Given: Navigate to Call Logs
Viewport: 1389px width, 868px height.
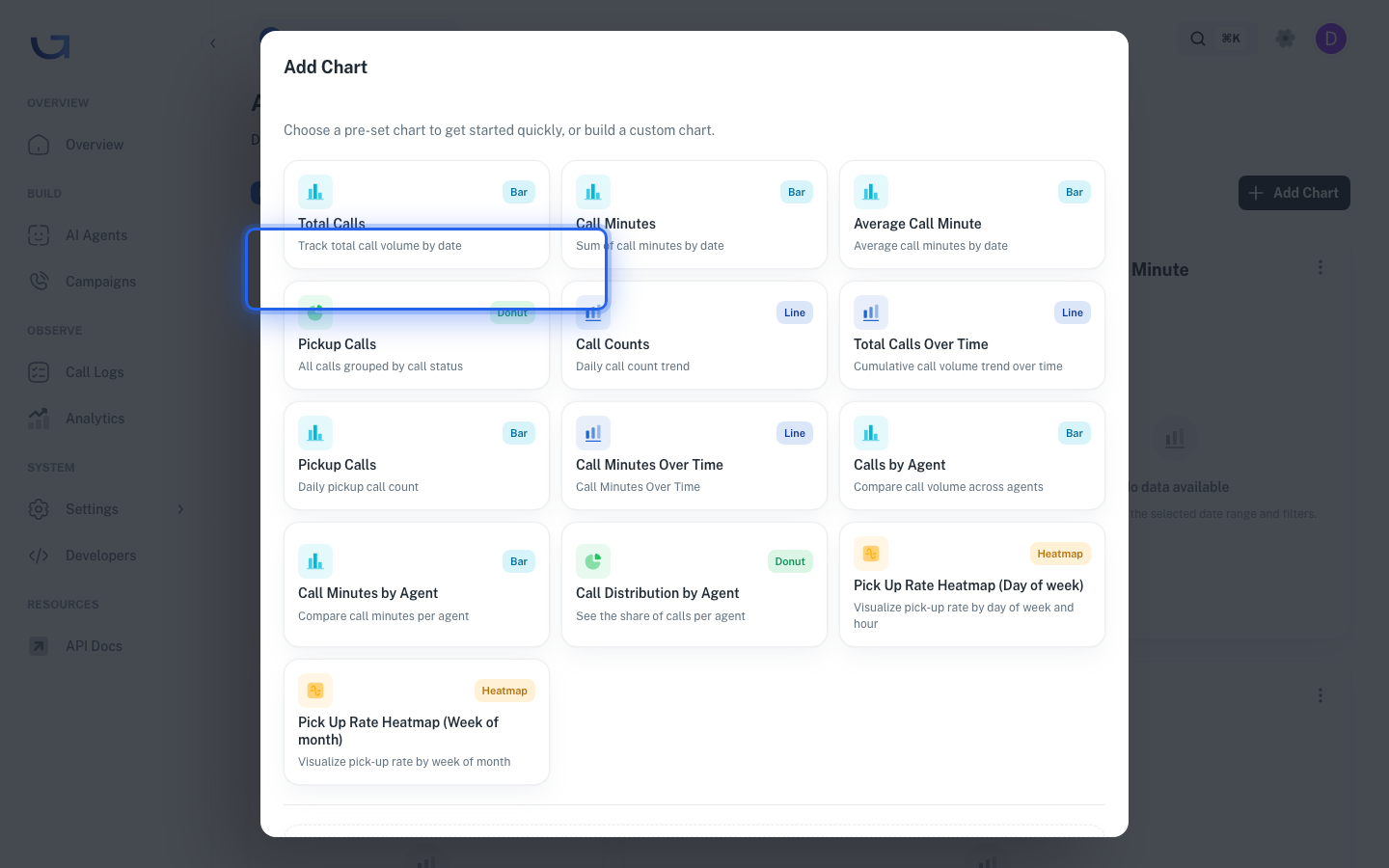Looking at the screenshot, I should [95, 372].
